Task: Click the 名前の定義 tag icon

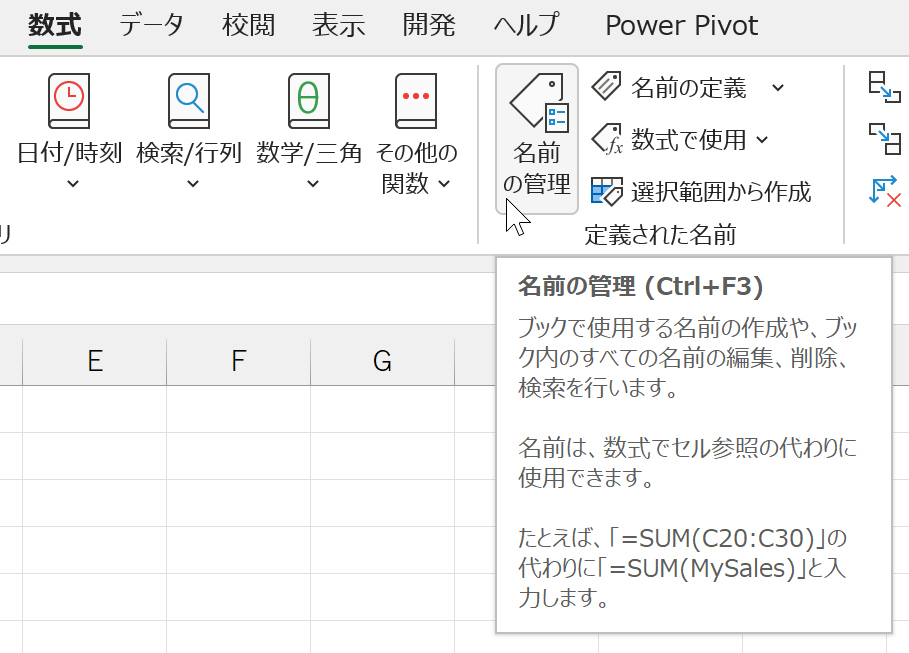Action: pos(606,88)
